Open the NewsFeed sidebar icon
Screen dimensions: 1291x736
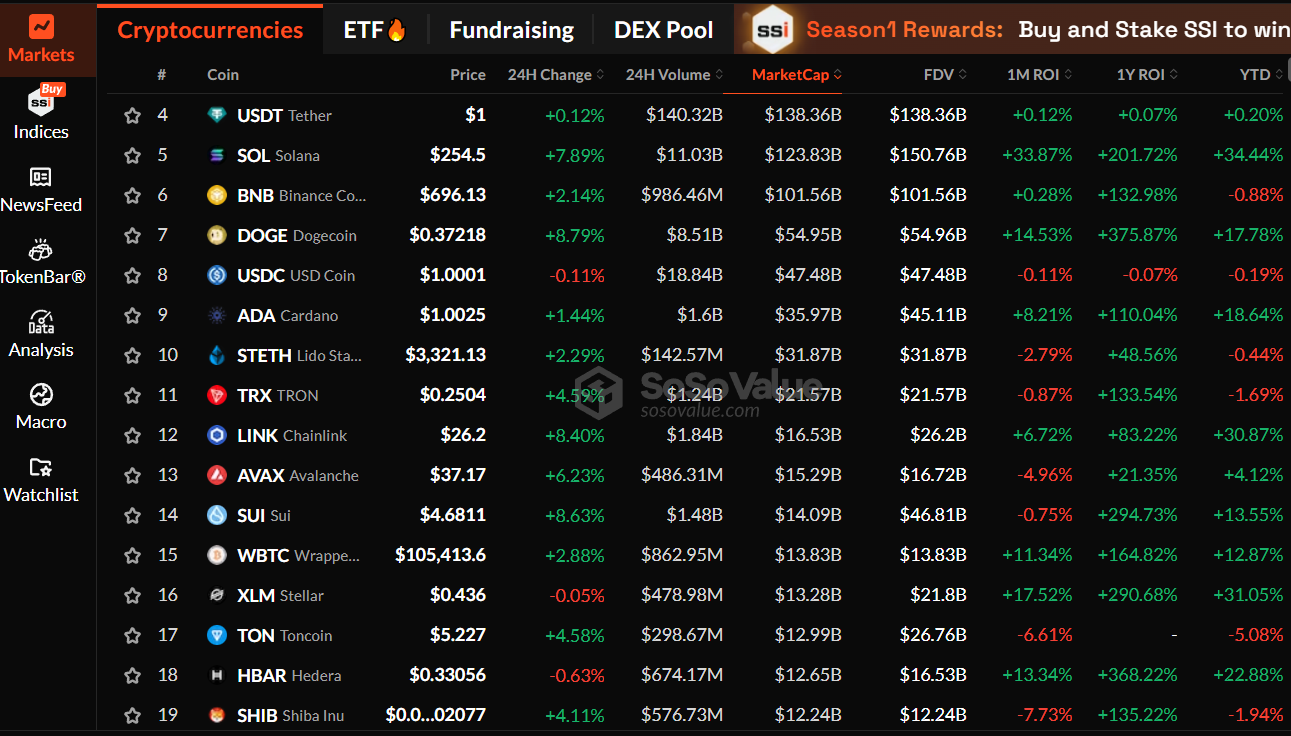(x=41, y=177)
